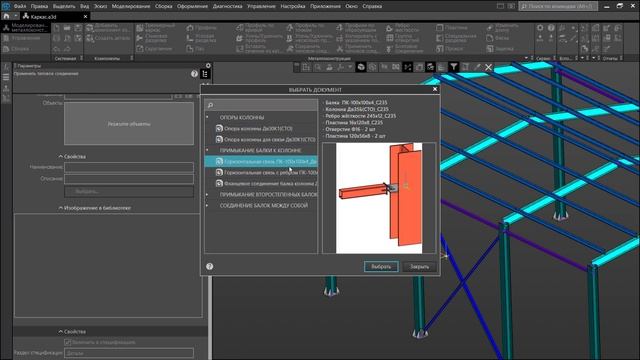The image size is (640, 360).
Task: Open the Файл menu
Action: (x=20, y=6)
